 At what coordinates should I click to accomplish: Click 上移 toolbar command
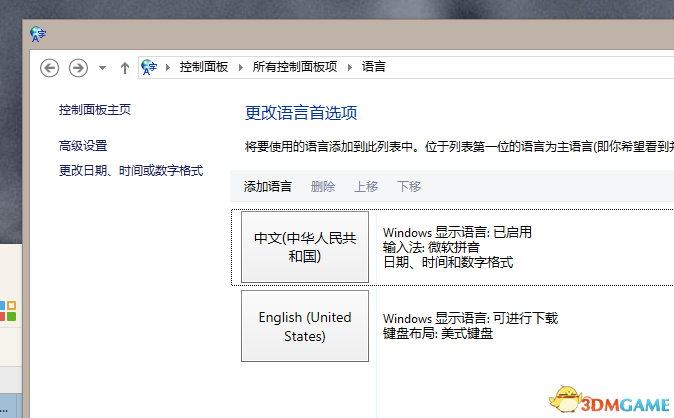pos(366,186)
